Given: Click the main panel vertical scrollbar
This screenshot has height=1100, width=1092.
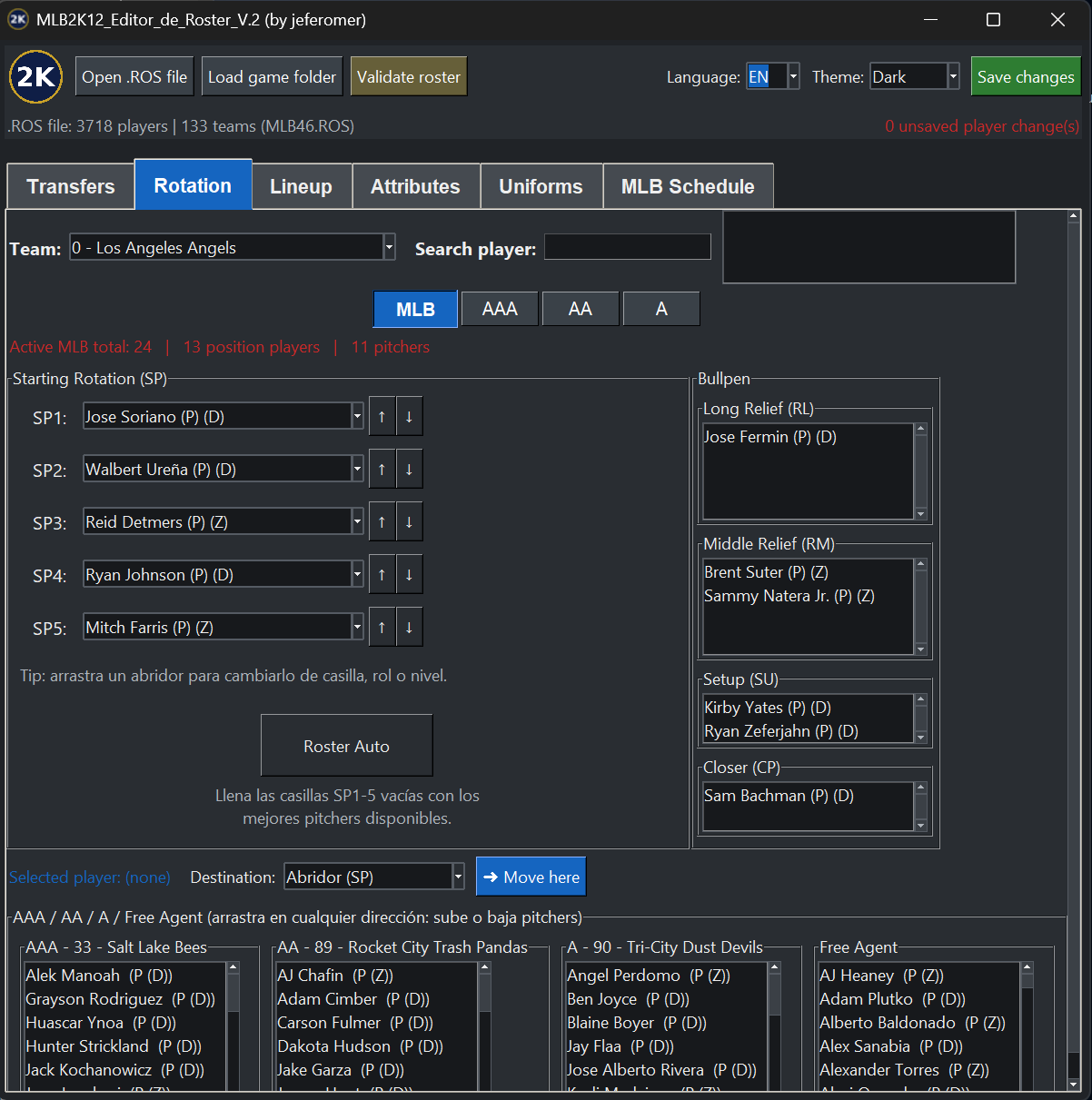Looking at the screenshot, I should [x=1074, y=650].
